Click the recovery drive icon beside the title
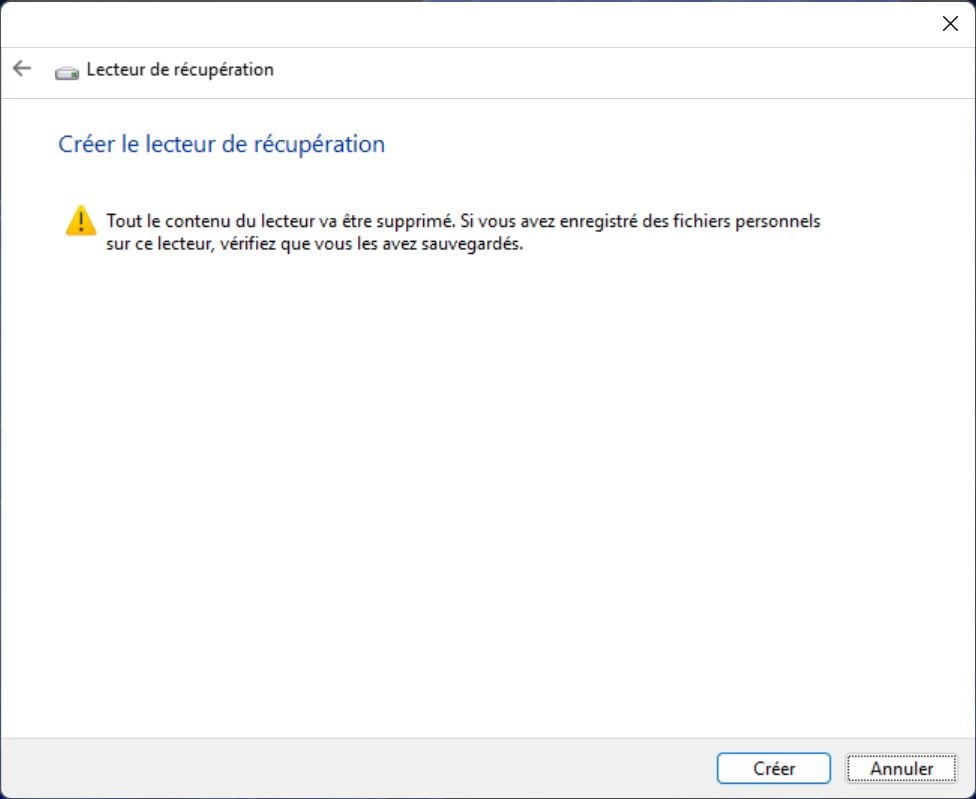Viewport: 976px width, 799px height. coord(67,71)
